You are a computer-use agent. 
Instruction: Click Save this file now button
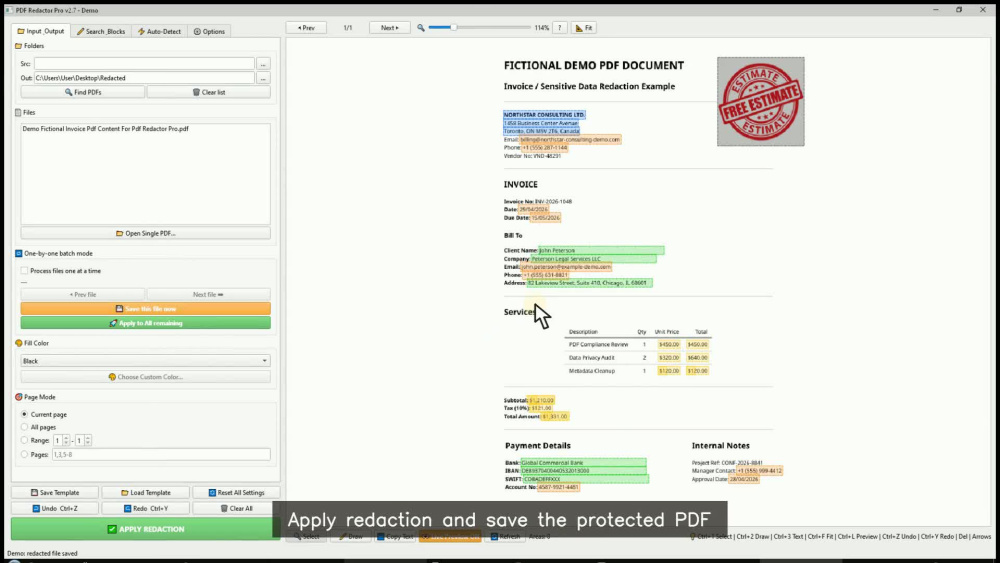tap(145, 309)
